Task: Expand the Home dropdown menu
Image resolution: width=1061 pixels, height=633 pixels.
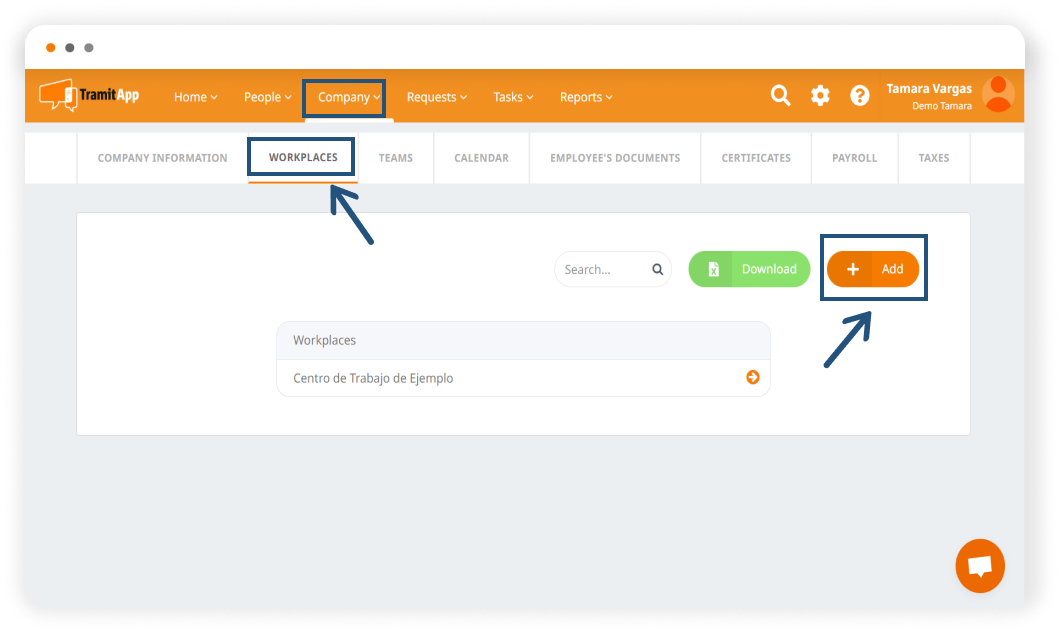Action: pyautogui.click(x=195, y=97)
